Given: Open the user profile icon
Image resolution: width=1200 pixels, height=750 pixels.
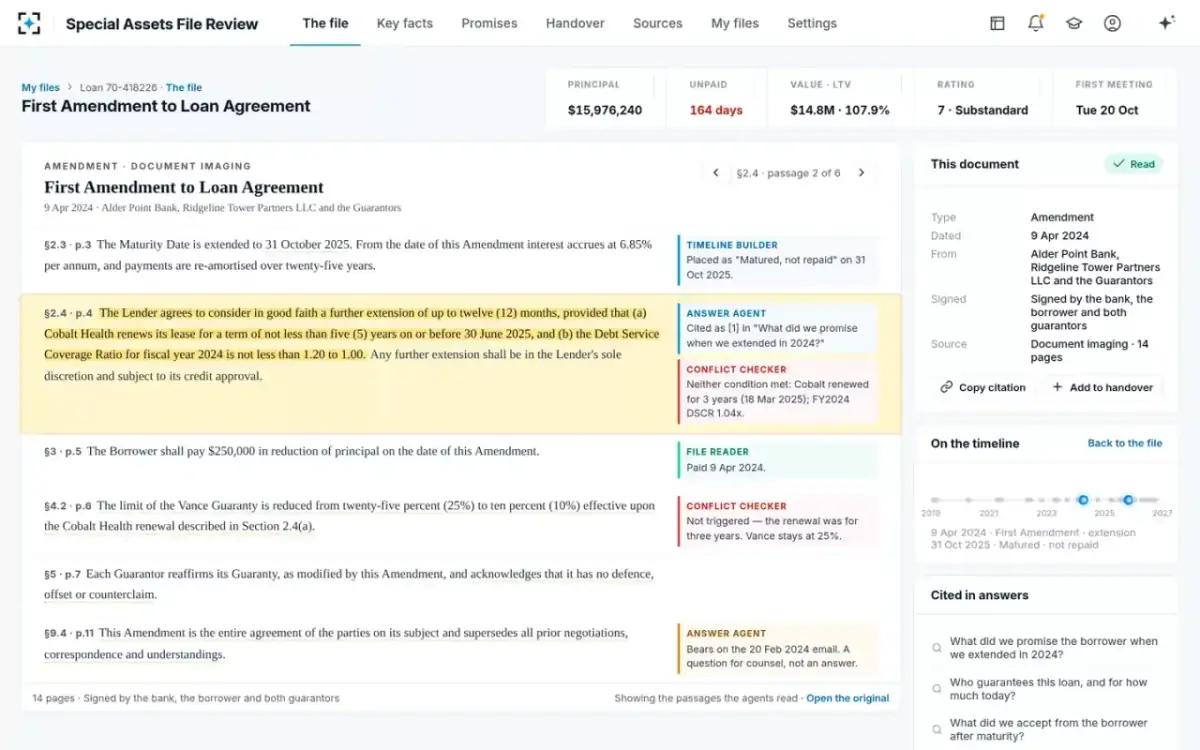Looking at the screenshot, I should point(1112,23).
